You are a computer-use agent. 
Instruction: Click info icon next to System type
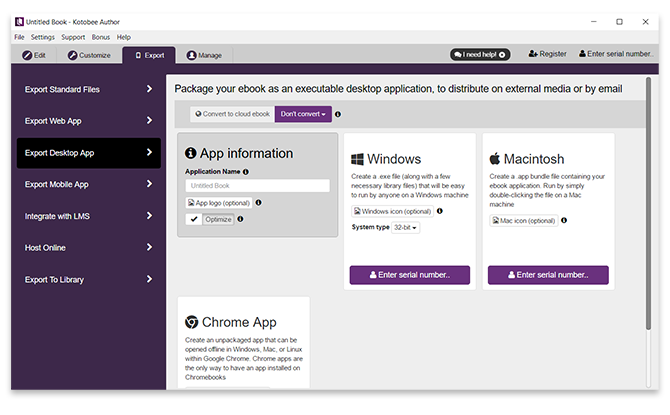coord(430,227)
